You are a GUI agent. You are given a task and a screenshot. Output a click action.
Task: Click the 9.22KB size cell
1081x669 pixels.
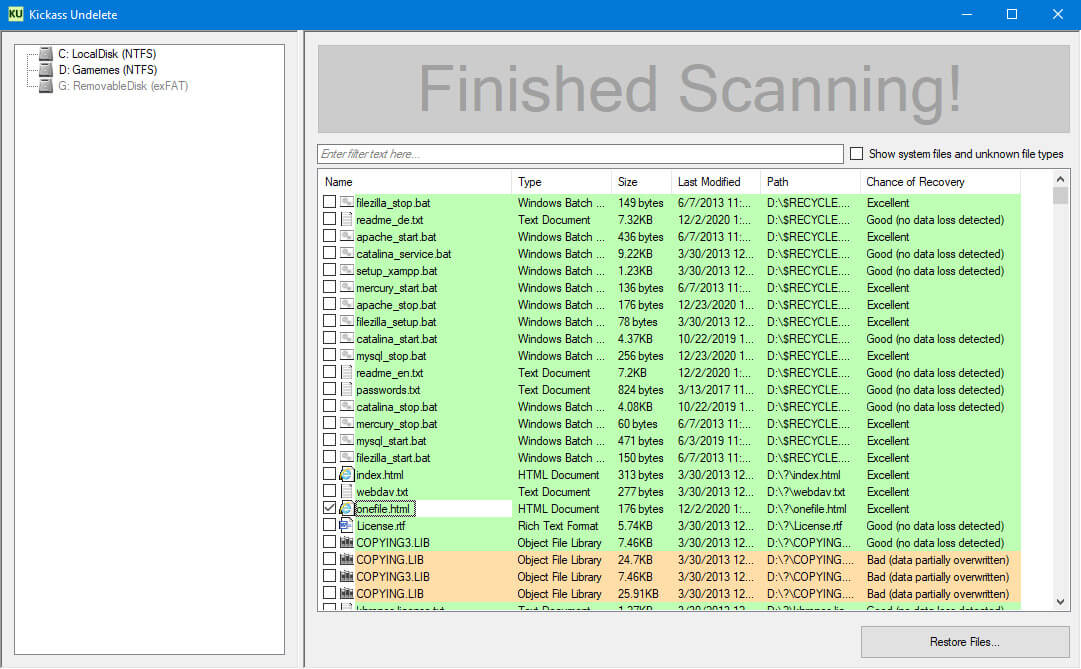635,254
